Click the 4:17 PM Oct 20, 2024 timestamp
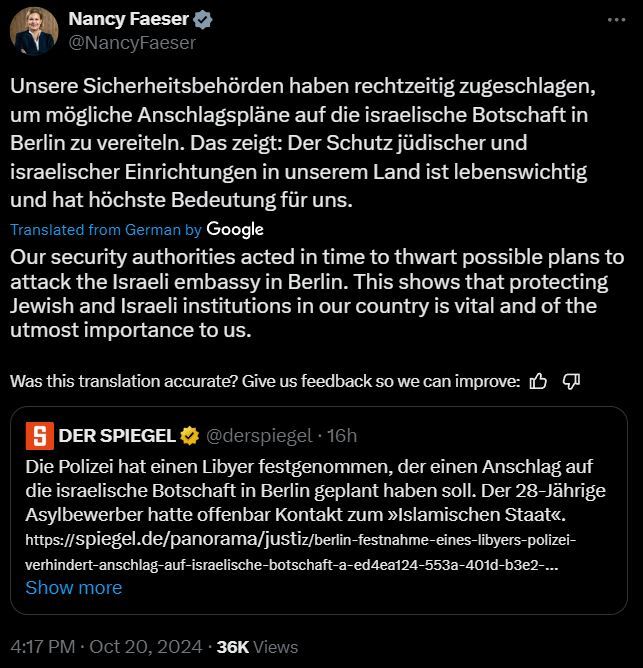This screenshot has width=643, height=668. [x=107, y=647]
